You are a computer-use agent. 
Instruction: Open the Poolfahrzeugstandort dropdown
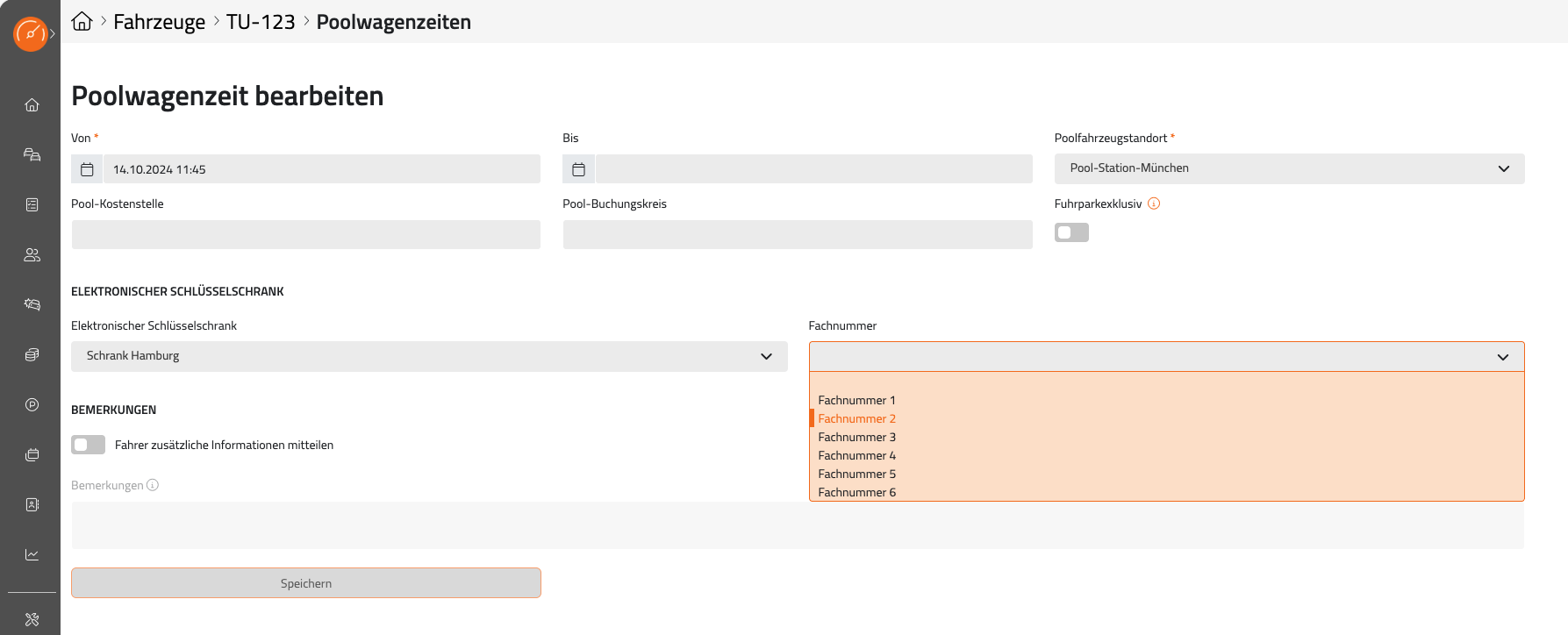[x=1288, y=168]
